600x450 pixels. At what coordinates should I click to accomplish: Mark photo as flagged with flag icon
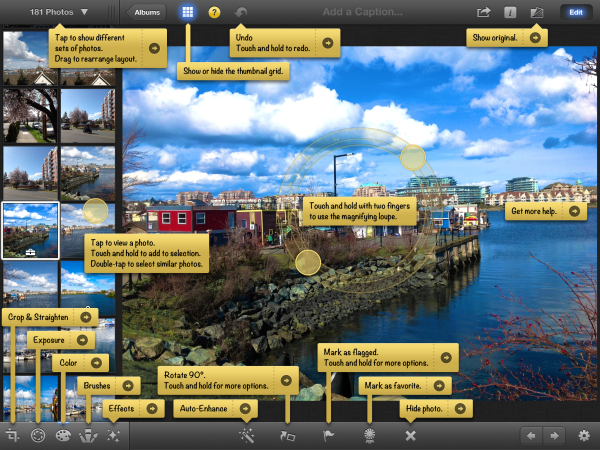(x=328, y=435)
